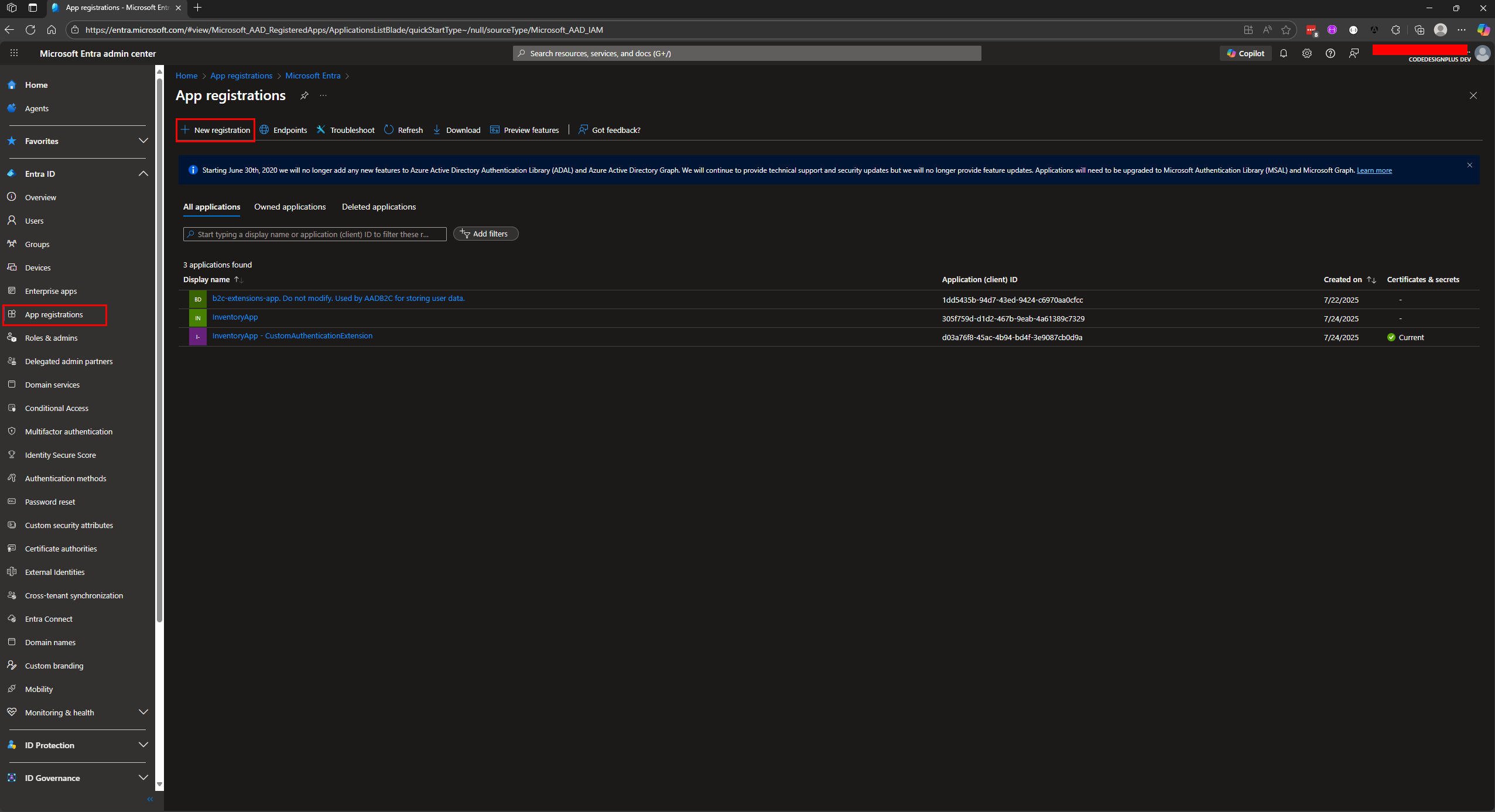The width and height of the screenshot is (1495, 812).
Task: Click Got feedback?
Action: coord(610,130)
